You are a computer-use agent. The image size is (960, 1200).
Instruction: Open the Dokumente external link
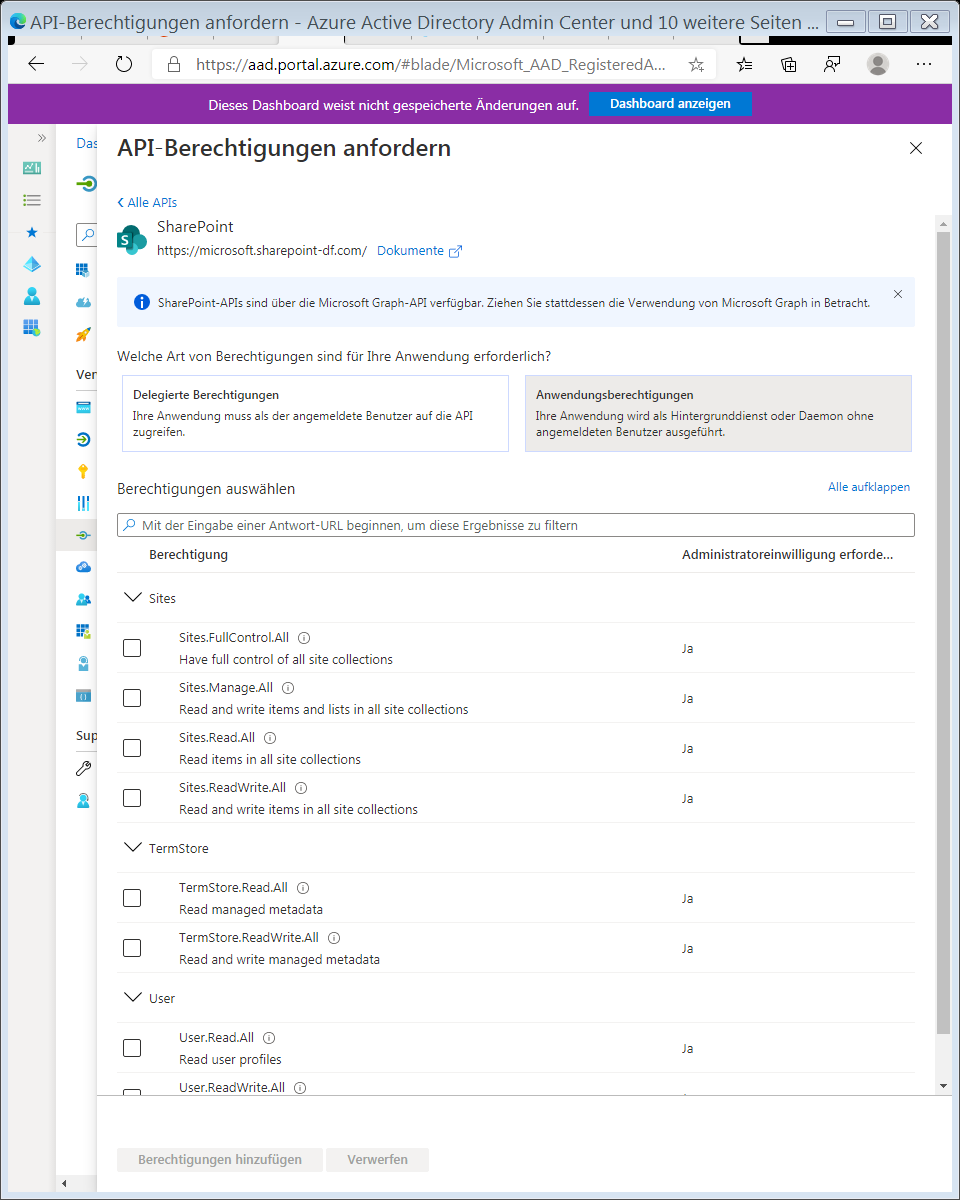coord(419,251)
